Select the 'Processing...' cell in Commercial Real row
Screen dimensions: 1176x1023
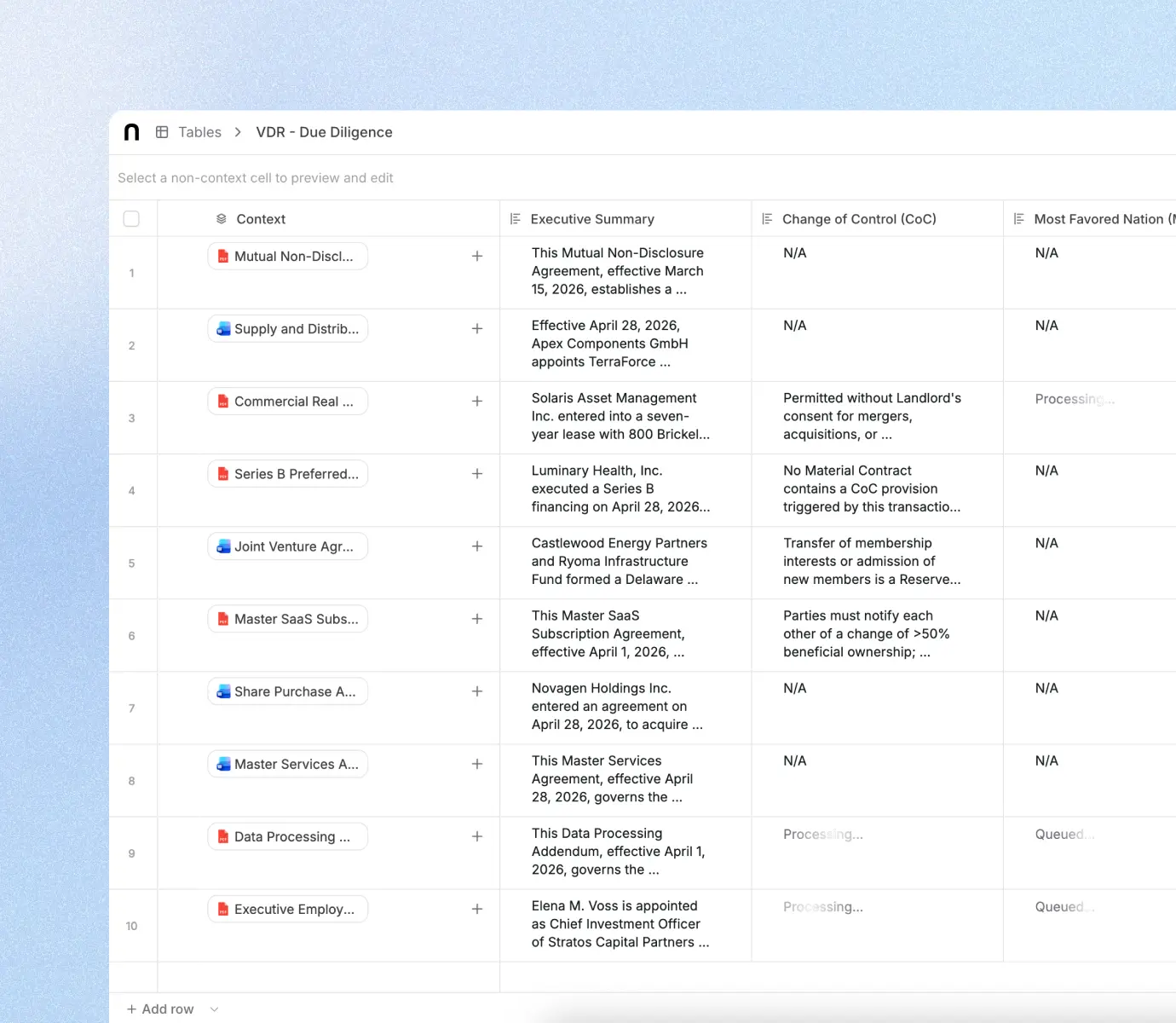point(1090,417)
